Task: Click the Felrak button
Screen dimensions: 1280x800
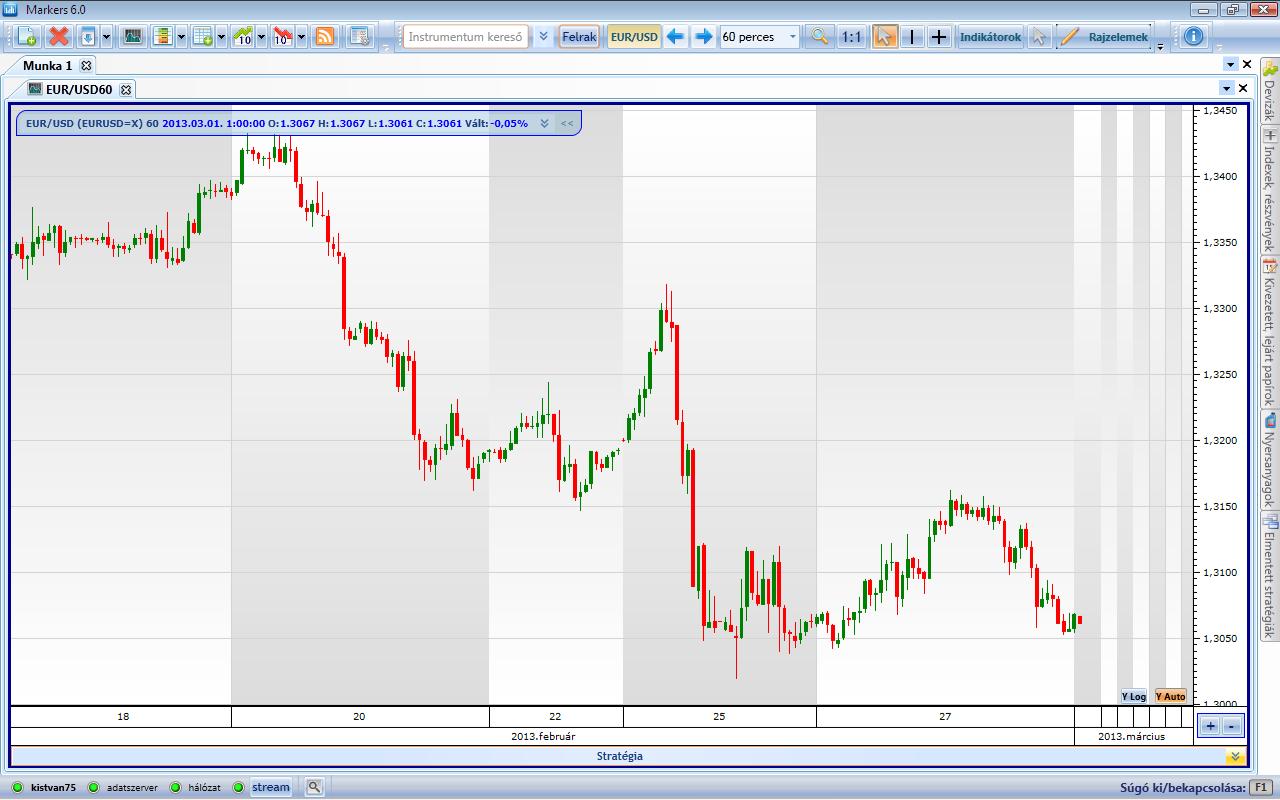Action: click(x=579, y=37)
